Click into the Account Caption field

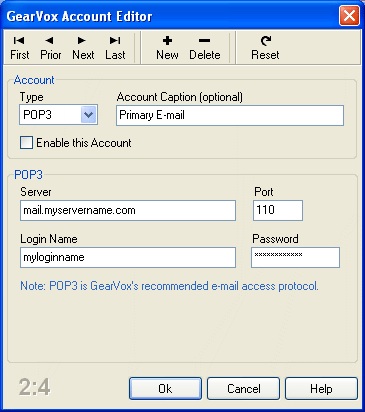(230, 115)
